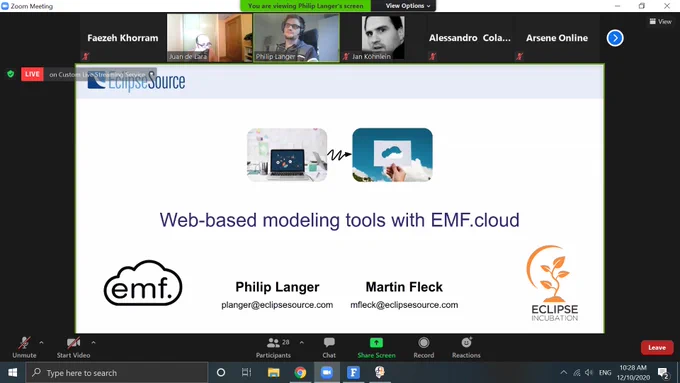
Task: Open File Explorer from taskbar
Action: (x=273, y=373)
